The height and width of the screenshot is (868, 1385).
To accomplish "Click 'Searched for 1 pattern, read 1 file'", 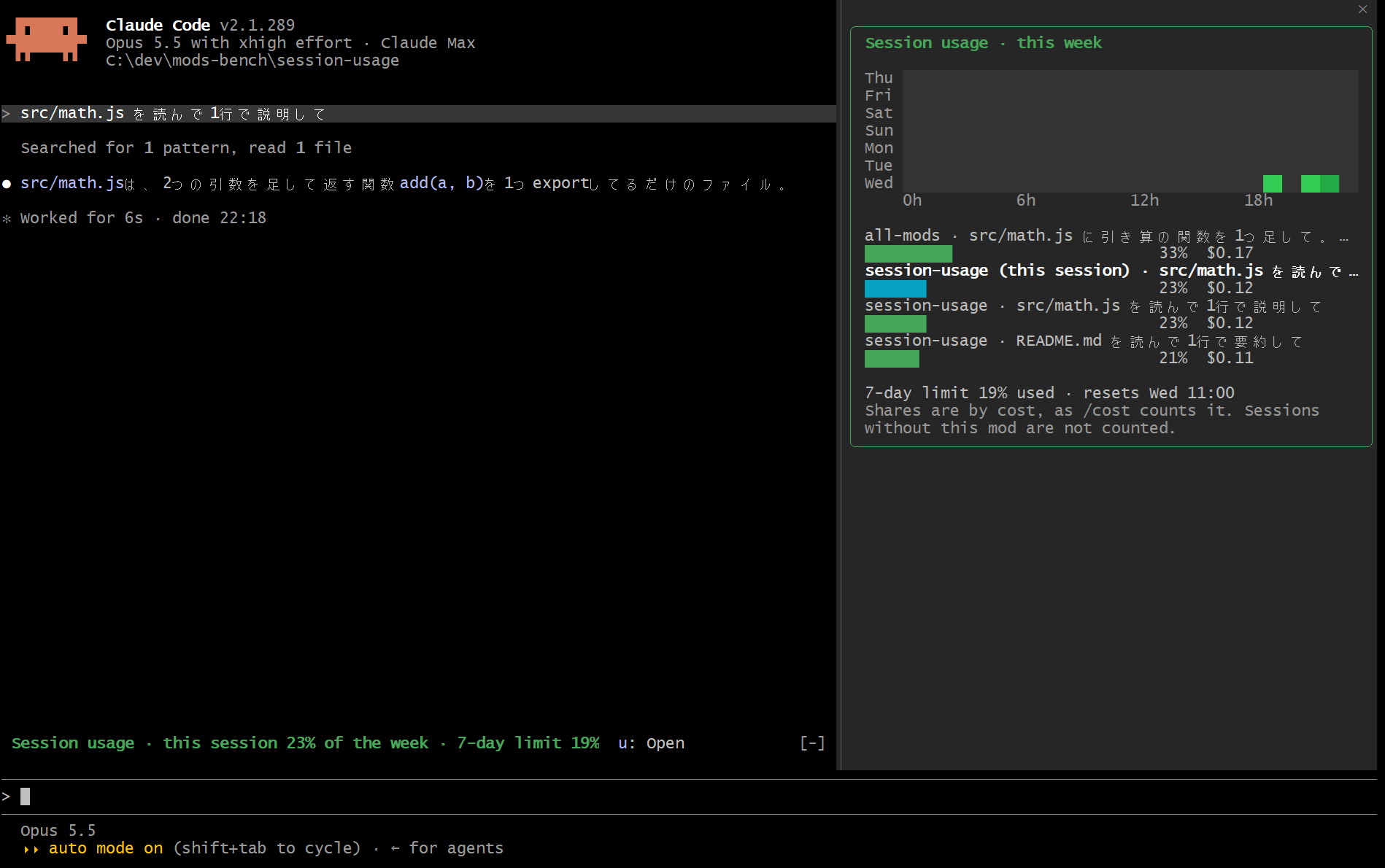I will [186, 148].
